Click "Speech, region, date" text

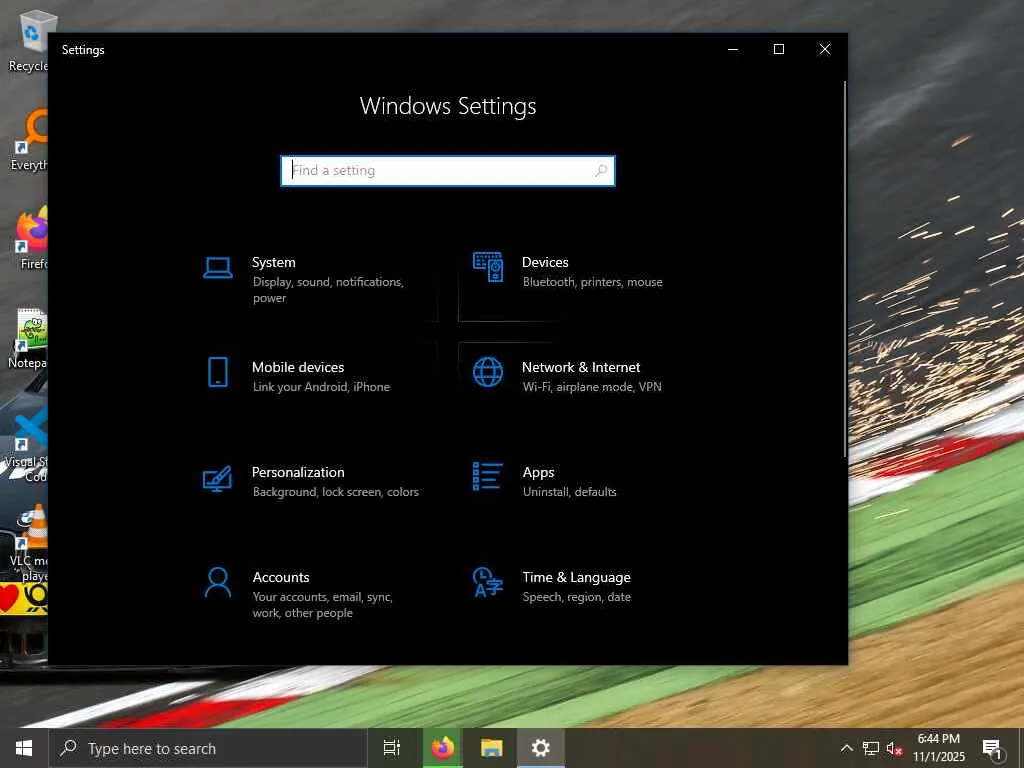577,597
